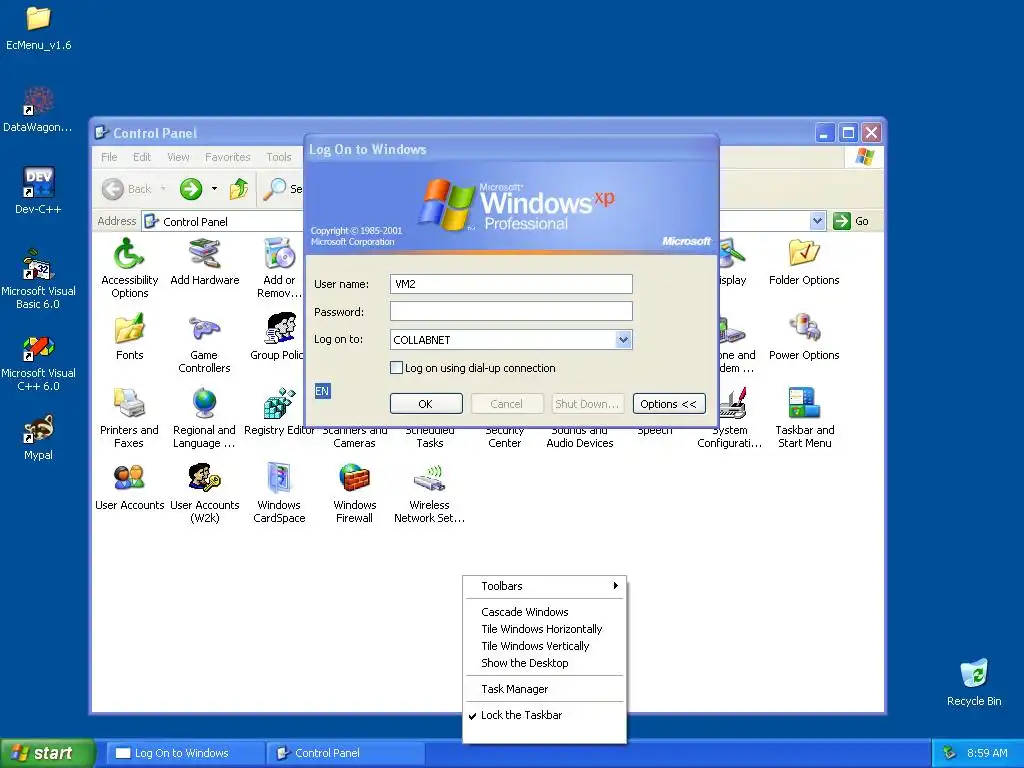Select the Recycle Bin icon
Screen dimensions: 1024x768
pyautogui.click(x=974, y=683)
